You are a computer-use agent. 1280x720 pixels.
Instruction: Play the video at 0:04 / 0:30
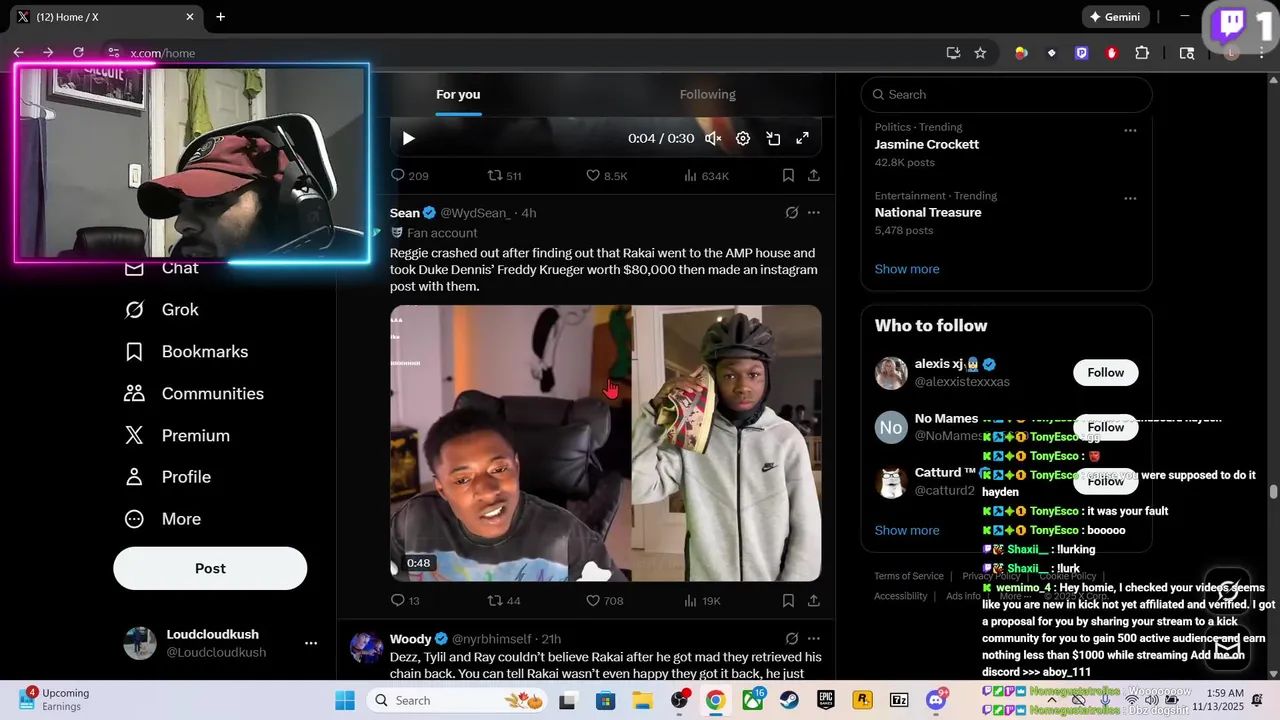point(408,139)
